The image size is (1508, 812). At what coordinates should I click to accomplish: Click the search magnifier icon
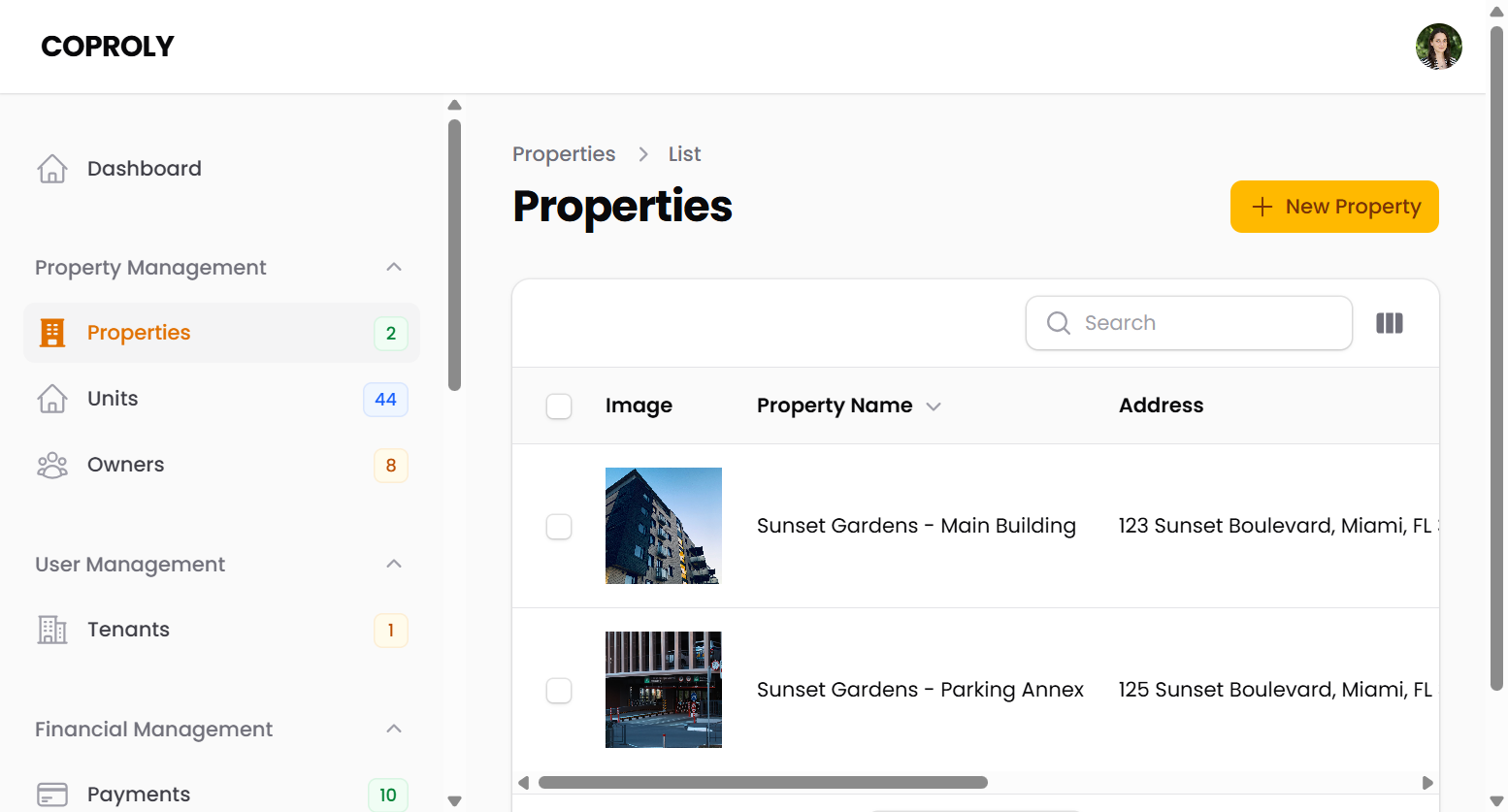pyautogui.click(x=1058, y=322)
